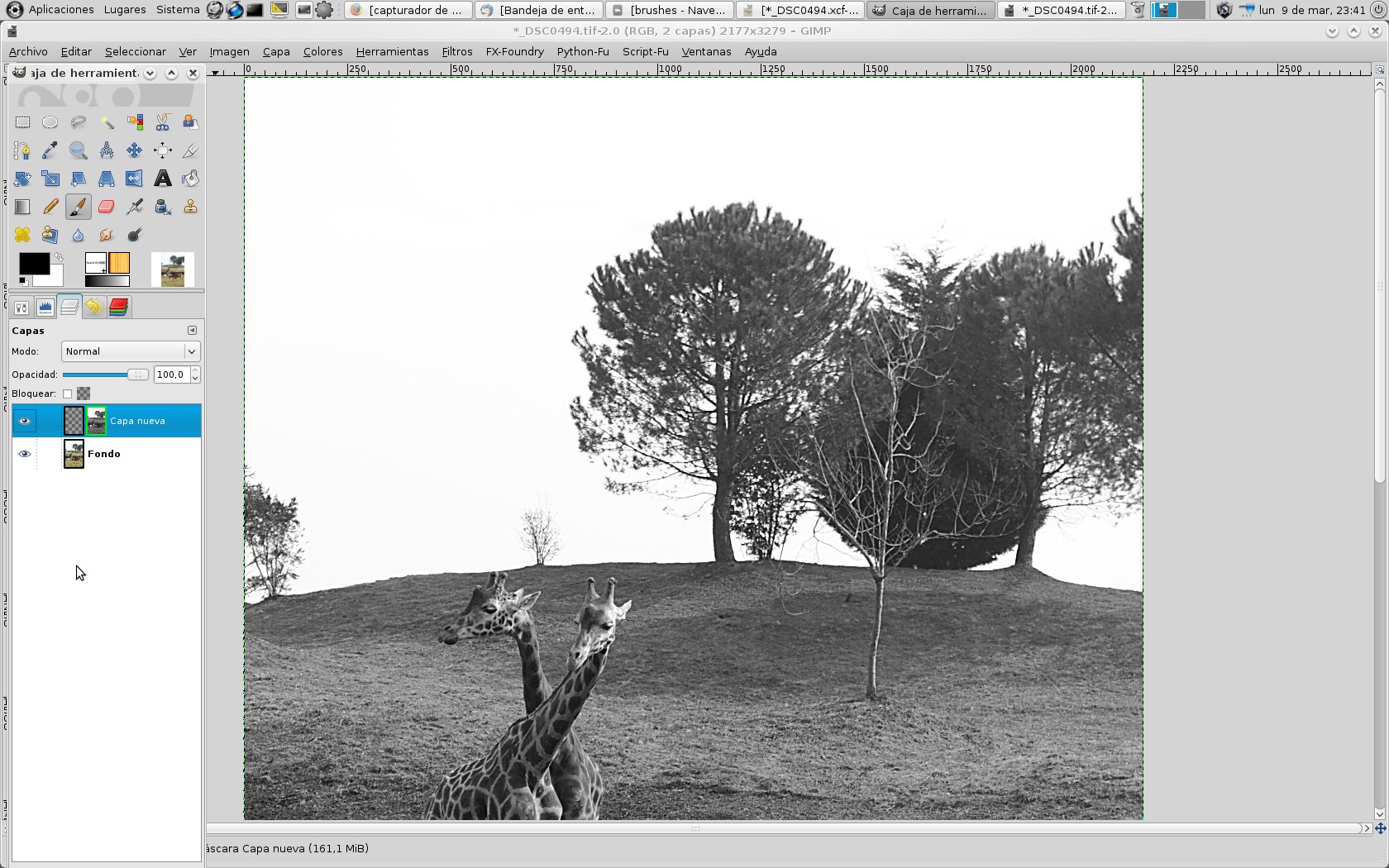The height and width of the screenshot is (868, 1389).
Task: Select the Perspective Clone tool
Action: [50, 235]
